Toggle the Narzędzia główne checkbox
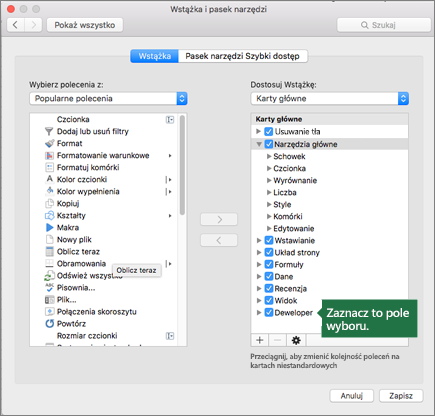435x416 pixels. (x=269, y=144)
